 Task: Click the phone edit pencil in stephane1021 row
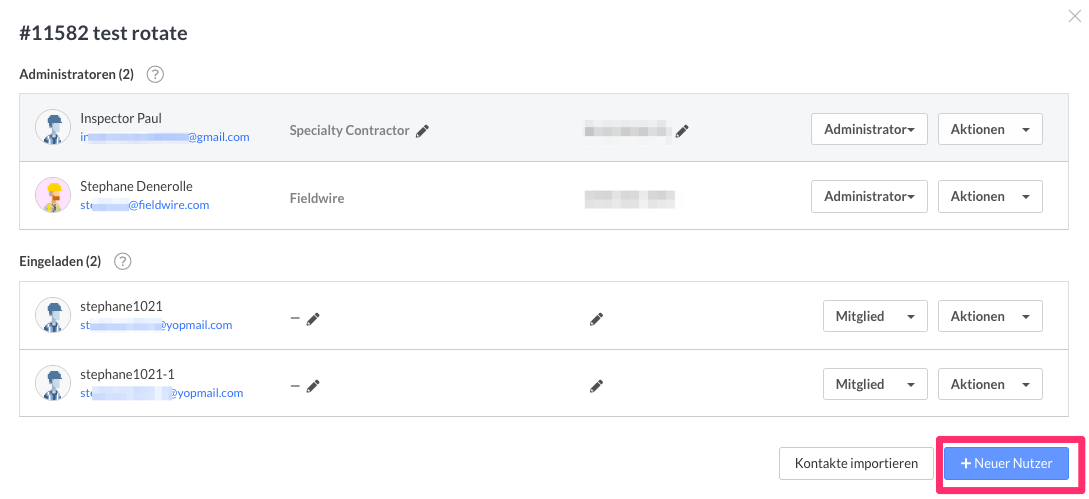click(597, 319)
